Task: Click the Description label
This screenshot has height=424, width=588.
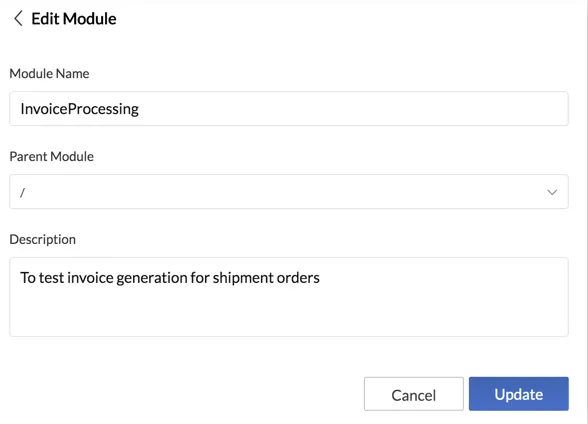Action: [x=42, y=240]
